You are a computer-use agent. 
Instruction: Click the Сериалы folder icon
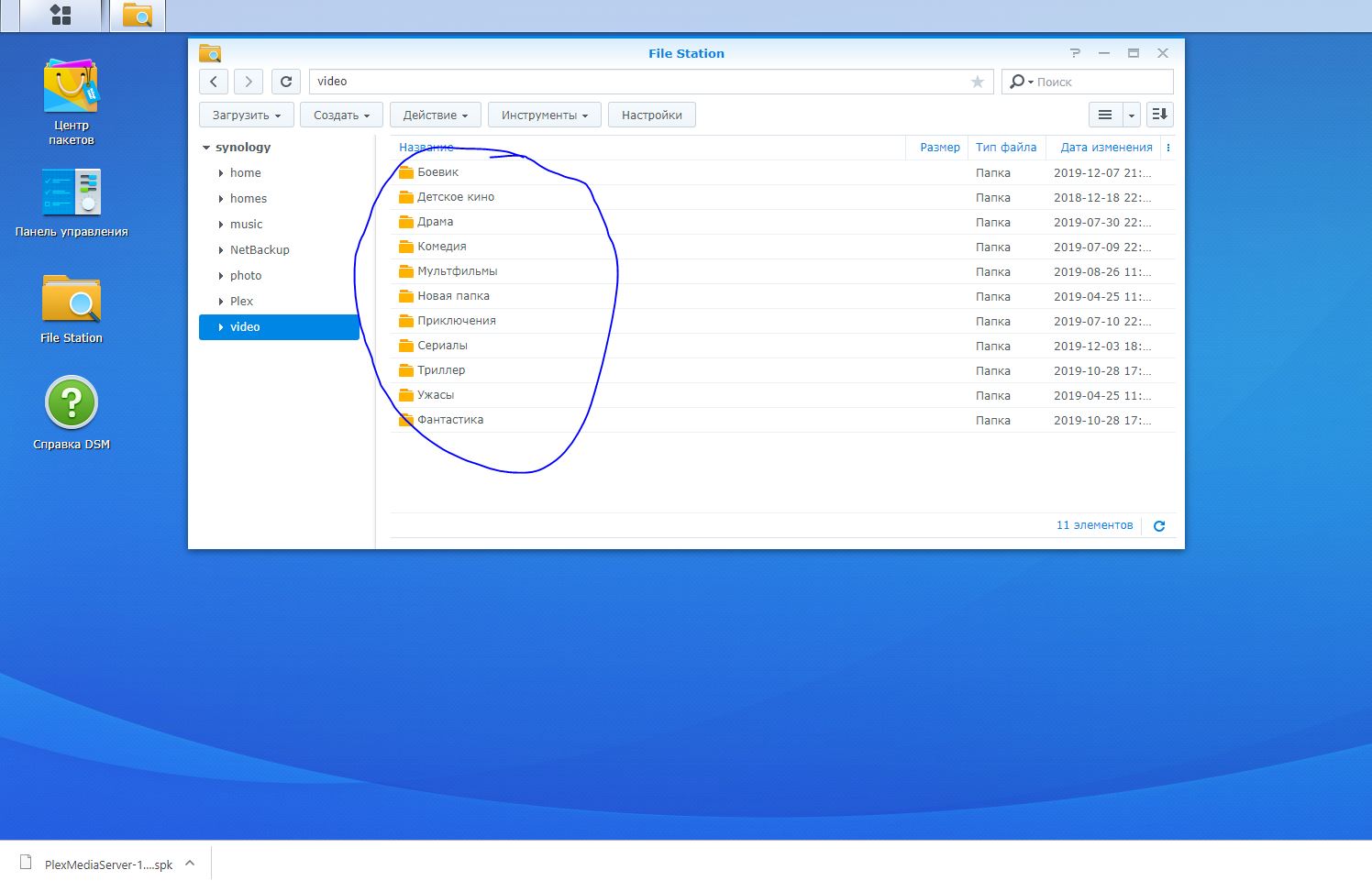click(x=406, y=346)
